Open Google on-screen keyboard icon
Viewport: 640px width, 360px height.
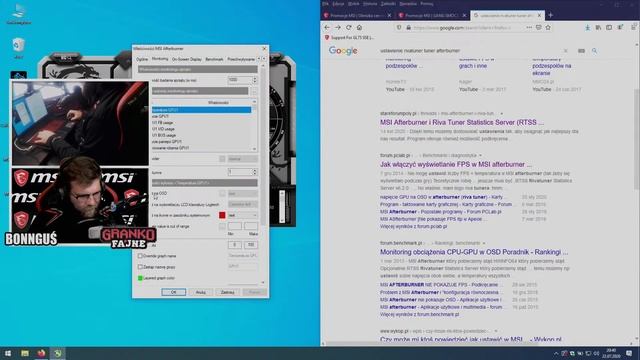pyautogui.click(x=581, y=51)
